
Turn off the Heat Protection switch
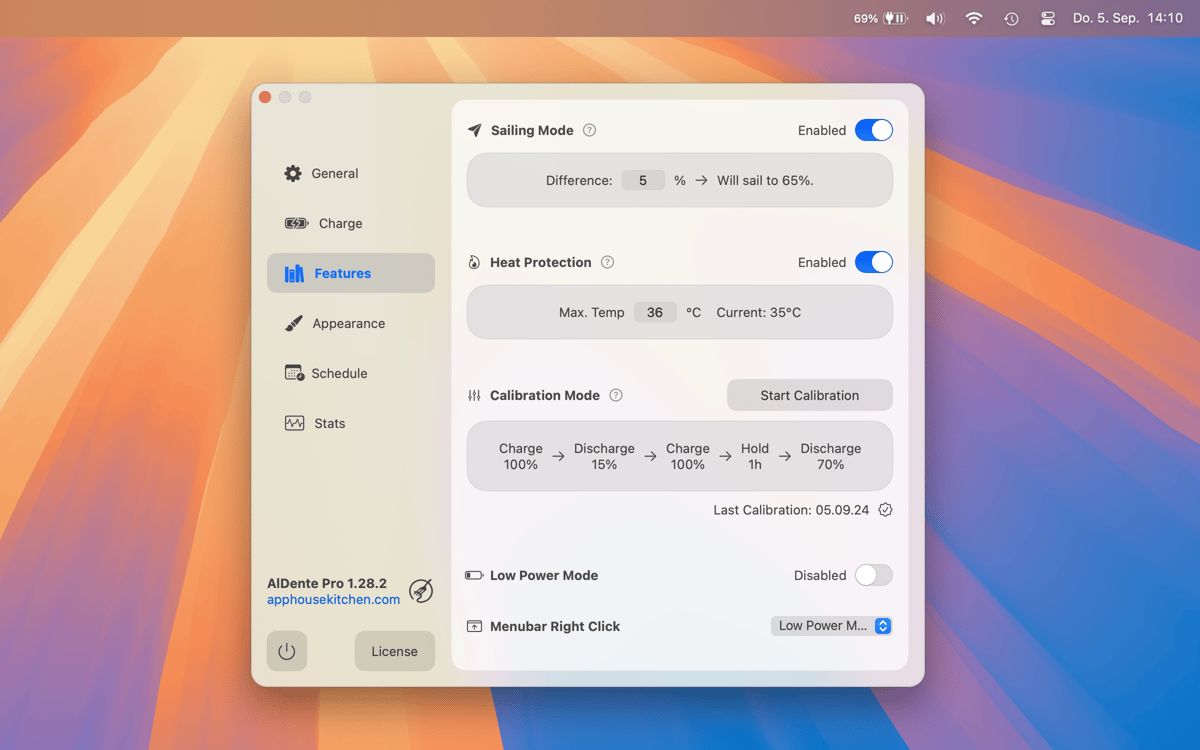click(x=873, y=262)
